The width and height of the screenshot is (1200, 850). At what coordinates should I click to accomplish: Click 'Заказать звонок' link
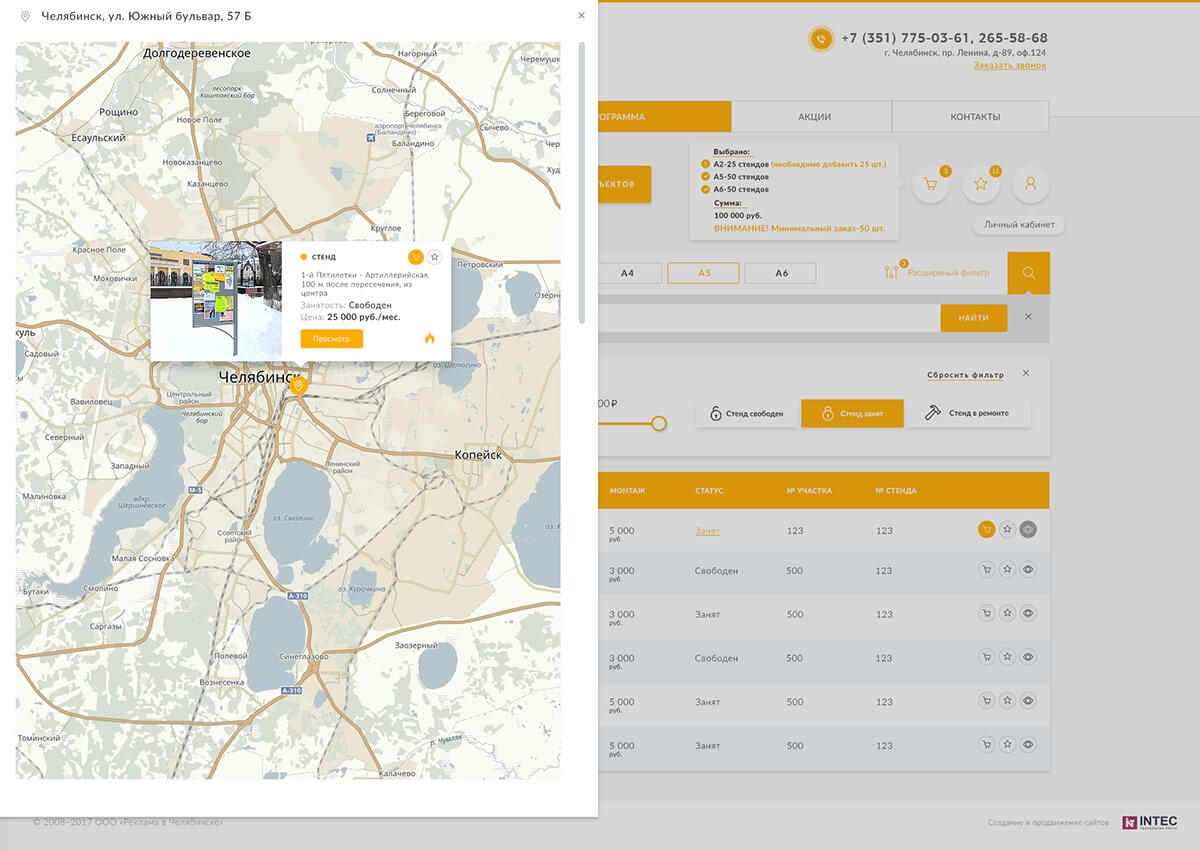pos(1010,66)
